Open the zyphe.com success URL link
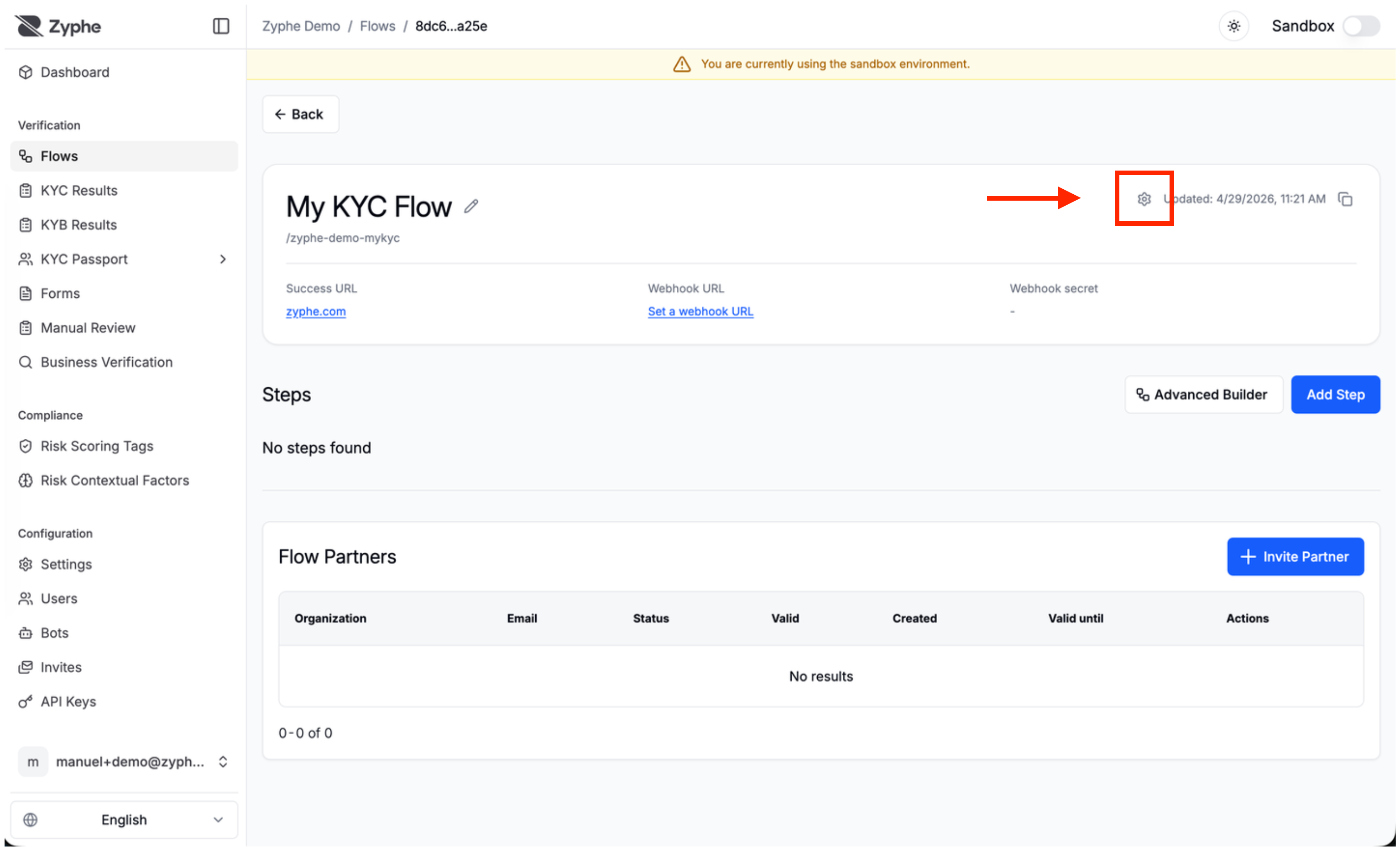 click(x=316, y=311)
